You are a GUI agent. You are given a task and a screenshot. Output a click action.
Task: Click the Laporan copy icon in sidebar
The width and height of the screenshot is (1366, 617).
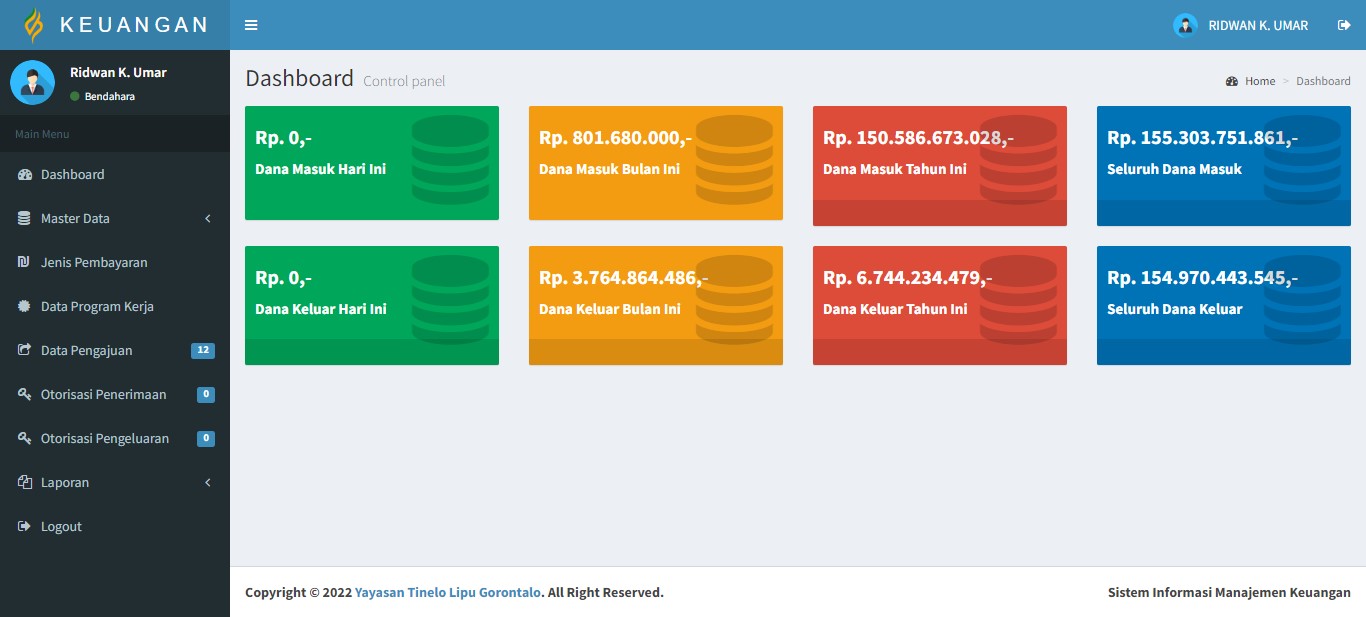coord(25,483)
